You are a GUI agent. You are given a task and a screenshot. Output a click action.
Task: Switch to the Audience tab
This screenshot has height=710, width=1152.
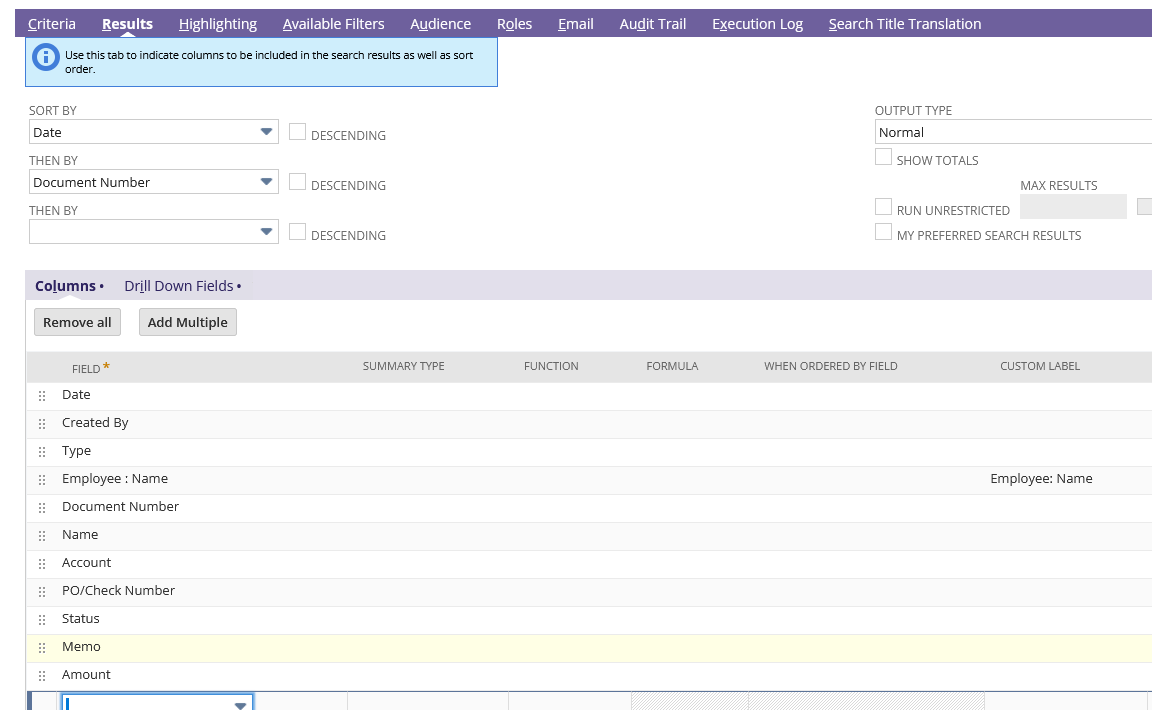pyautogui.click(x=440, y=24)
